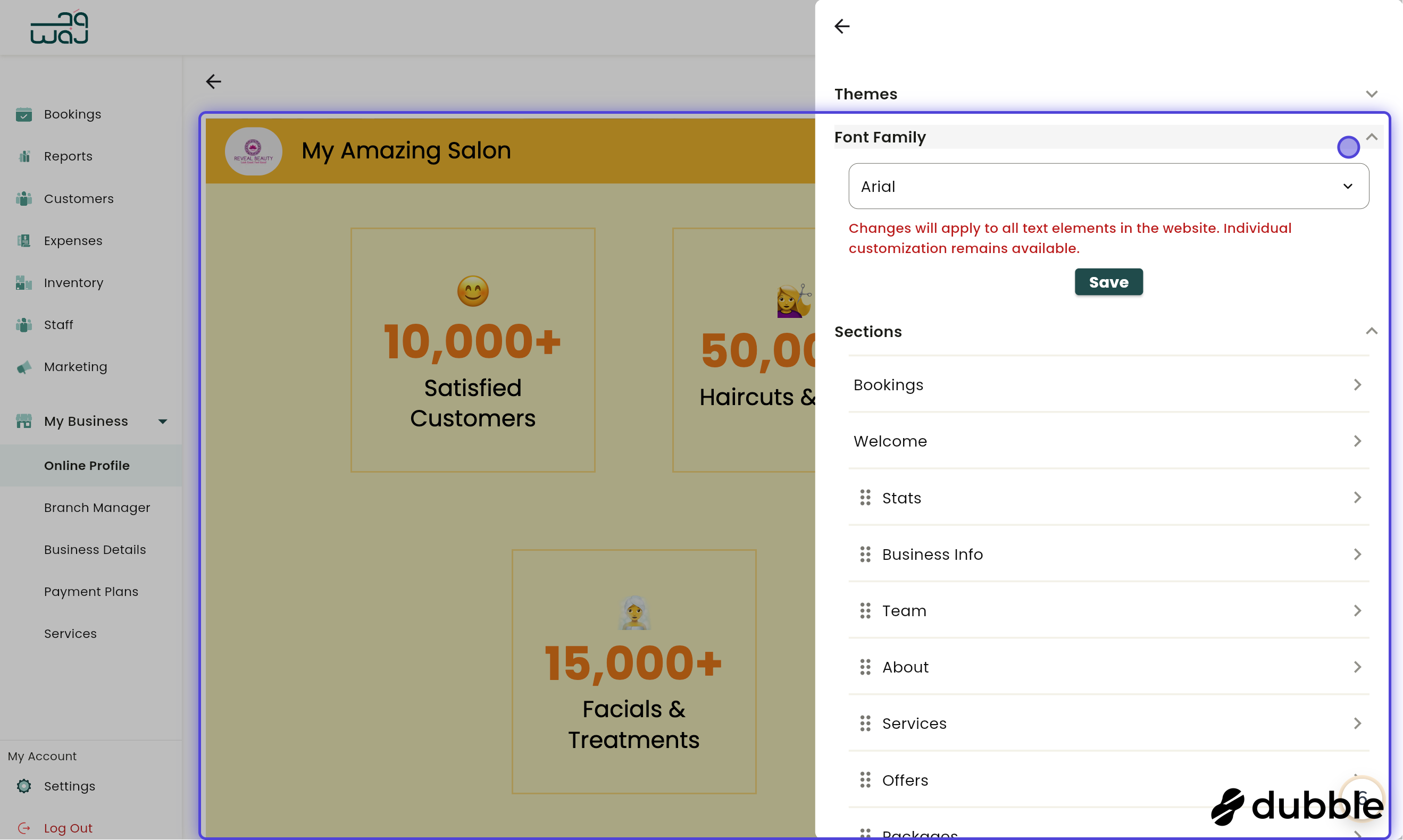Screen dimensions: 1403x840
Task: Select the Inventory icon
Action: [x=24, y=282]
